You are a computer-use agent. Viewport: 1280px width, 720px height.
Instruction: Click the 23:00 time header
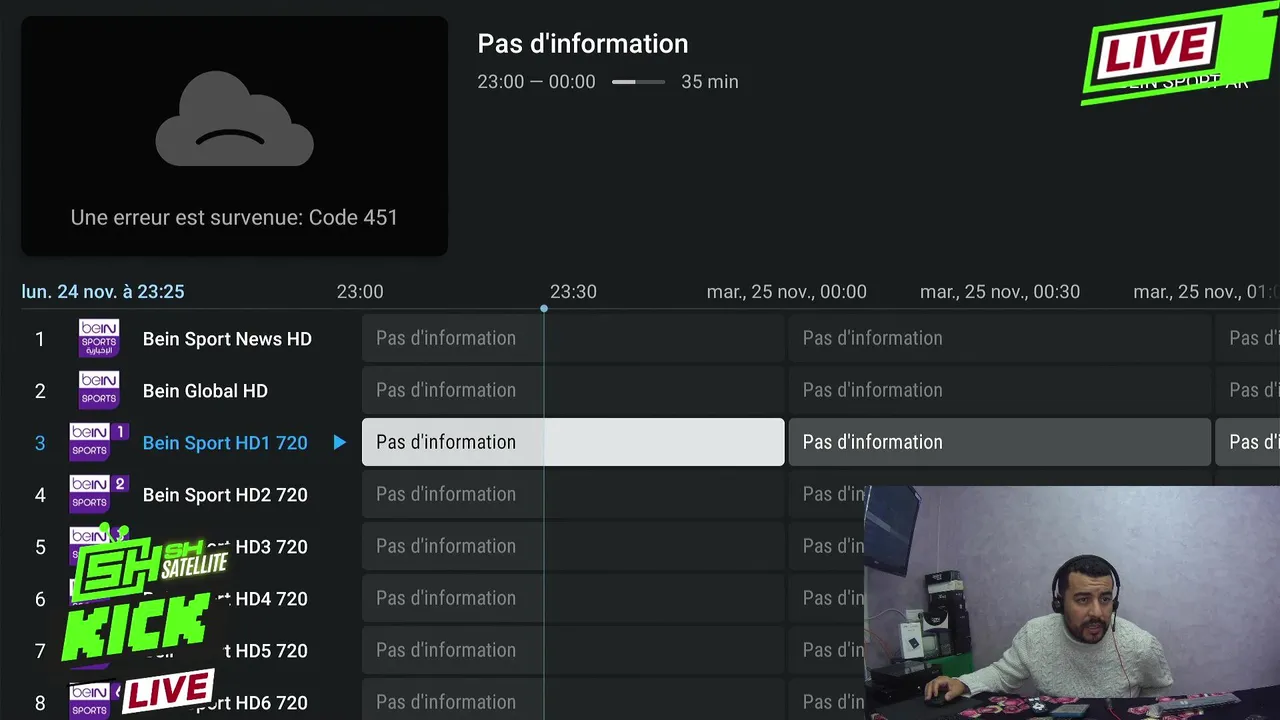click(x=360, y=292)
